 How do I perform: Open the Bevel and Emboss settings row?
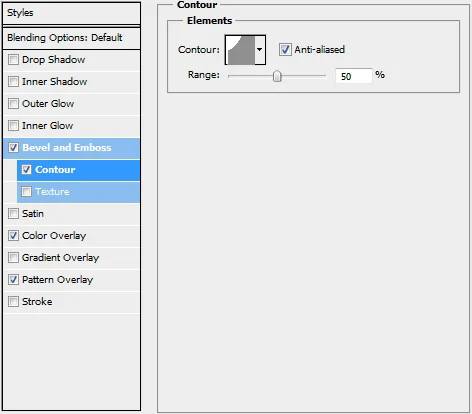click(71, 148)
